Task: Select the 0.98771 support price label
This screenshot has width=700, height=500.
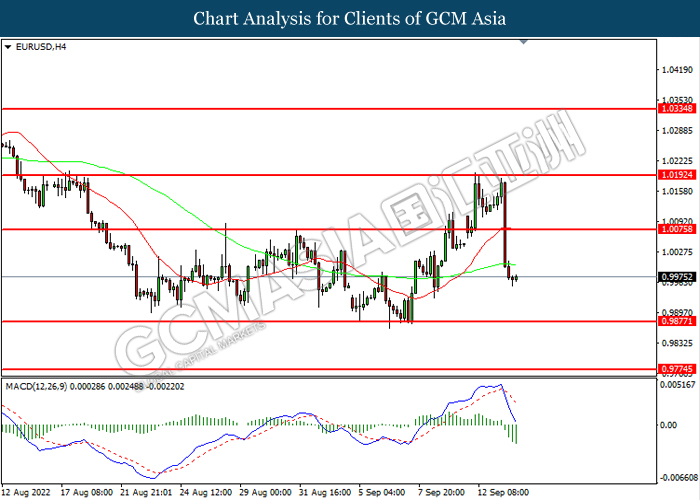Action: coord(677,321)
